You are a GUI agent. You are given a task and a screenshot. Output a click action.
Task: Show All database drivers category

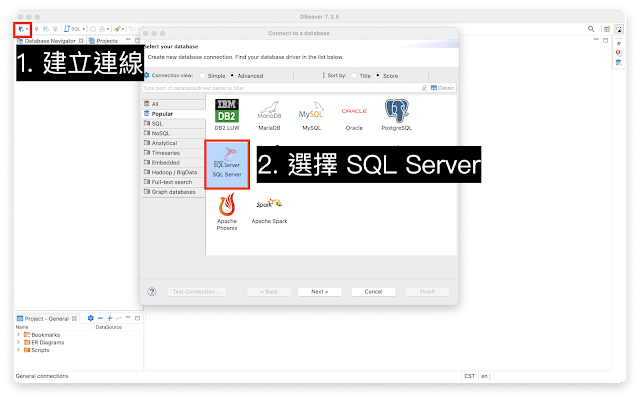(x=174, y=104)
